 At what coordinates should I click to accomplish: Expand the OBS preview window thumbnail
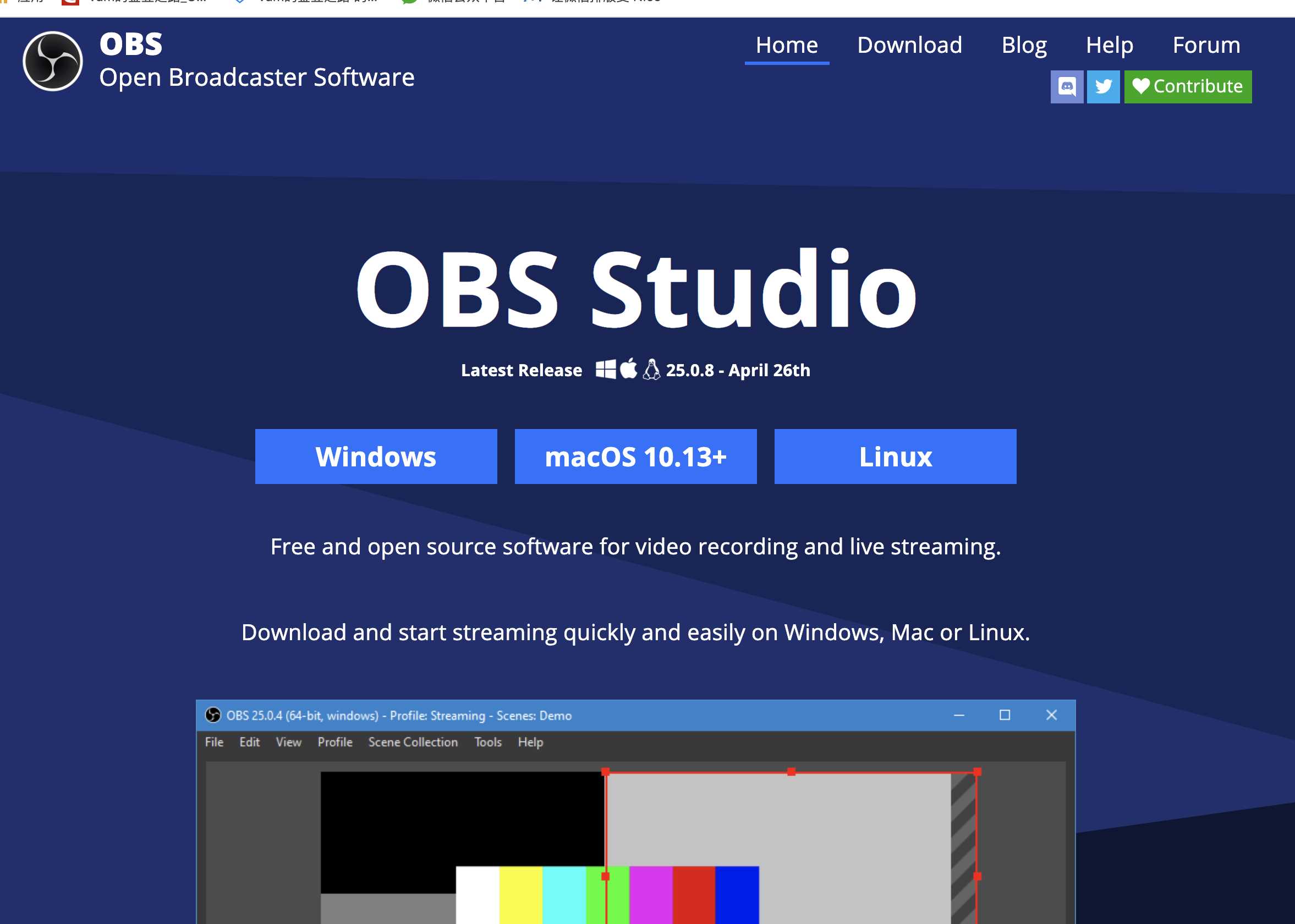point(1004,716)
